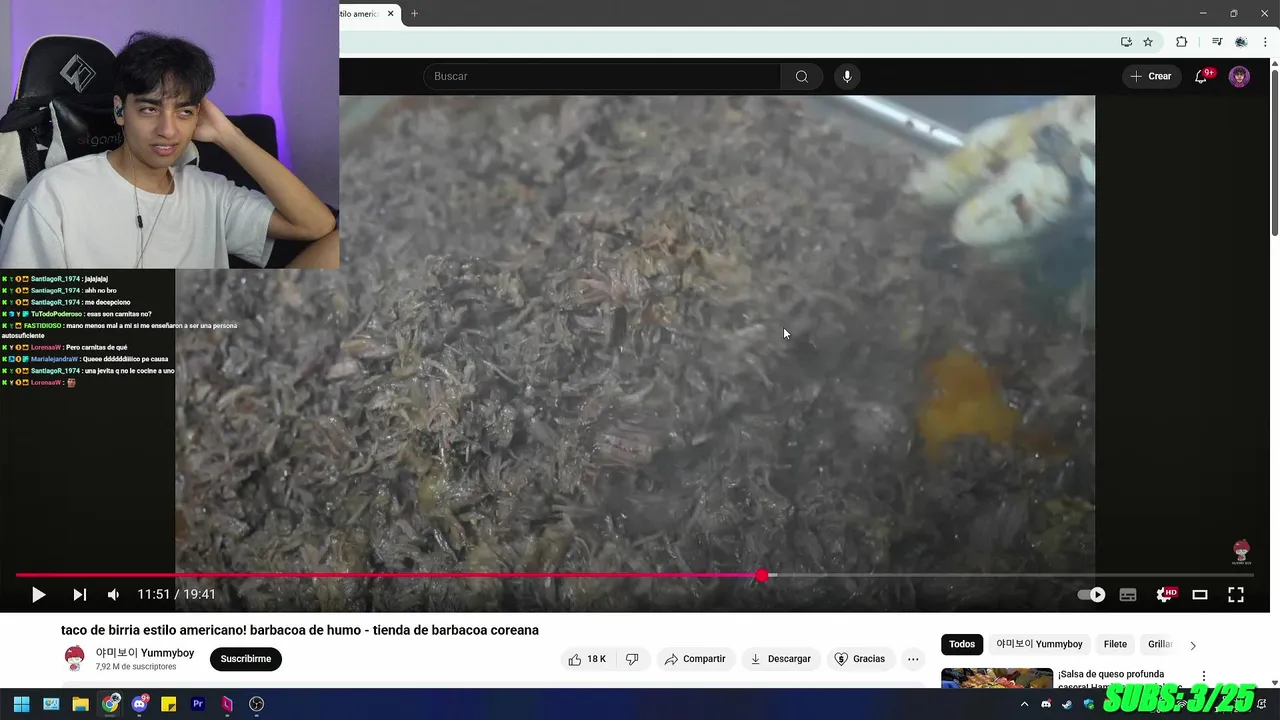
Task: Click the 11:51 / 19:41 time display
Action: click(x=176, y=594)
